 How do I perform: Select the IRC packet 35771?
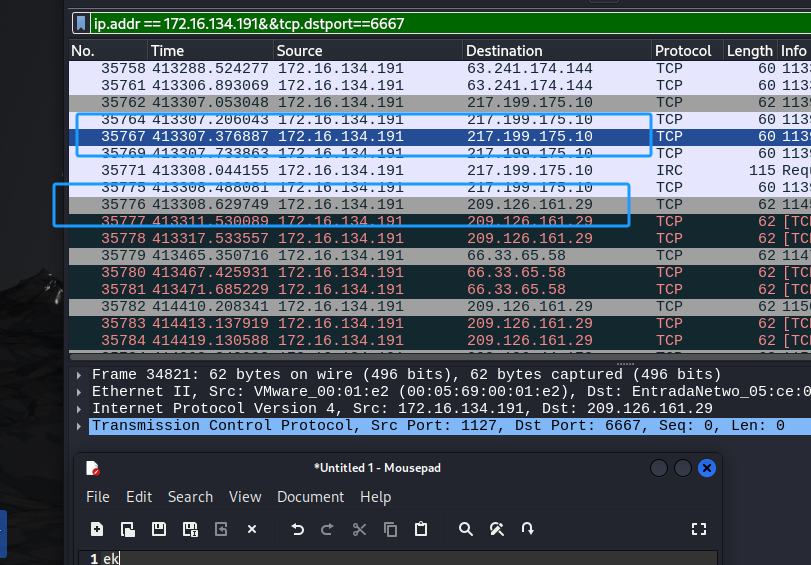(440, 170)
